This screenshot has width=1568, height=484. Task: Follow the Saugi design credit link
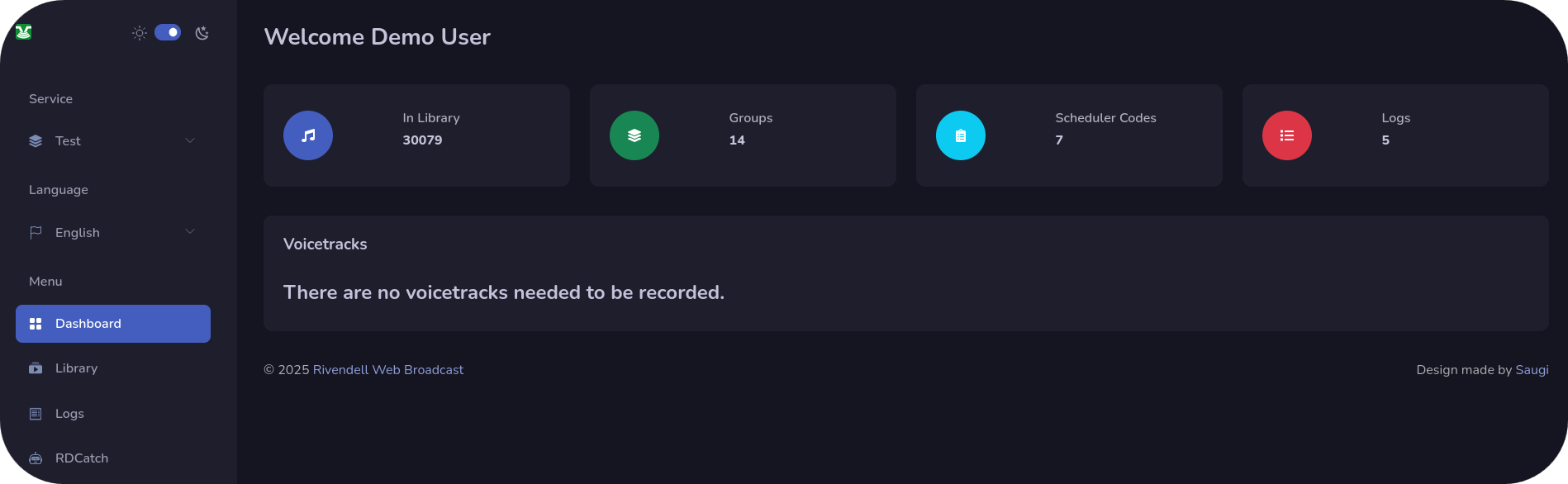click(1532, 370)
